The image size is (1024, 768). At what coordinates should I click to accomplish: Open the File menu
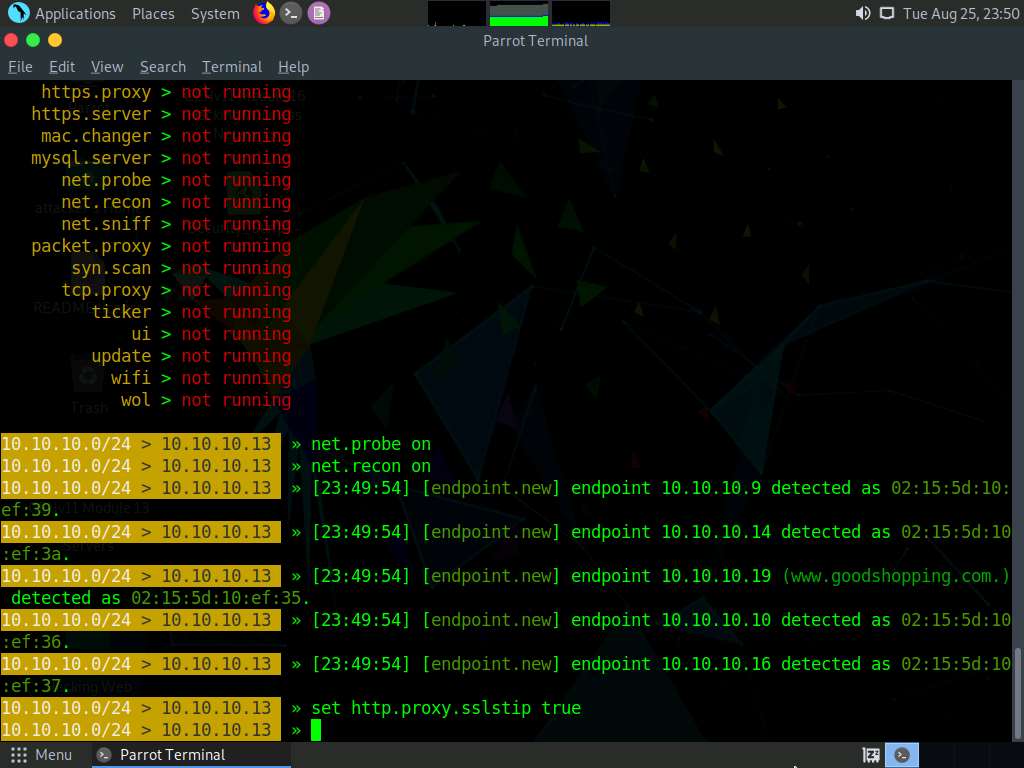click(20, 67)
